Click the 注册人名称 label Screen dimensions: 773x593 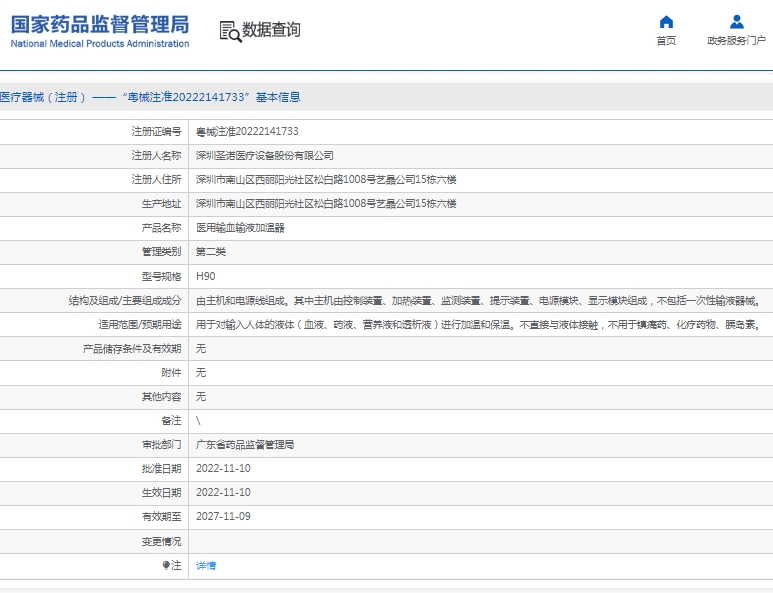(x=156, y=155)
